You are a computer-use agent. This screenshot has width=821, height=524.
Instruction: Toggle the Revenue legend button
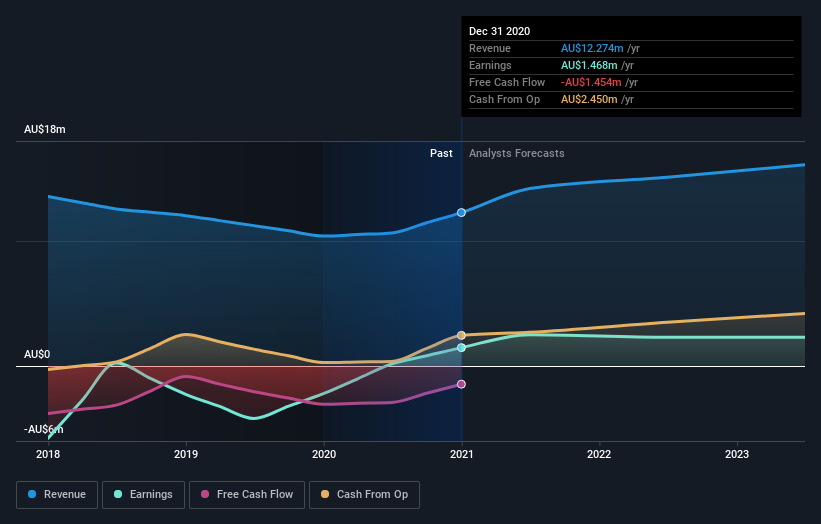point(57,495)
